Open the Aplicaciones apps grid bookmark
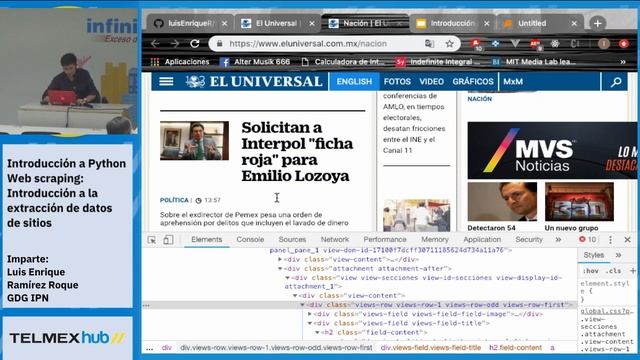Viewport: 640px width, 360px height. pos(180,62)
